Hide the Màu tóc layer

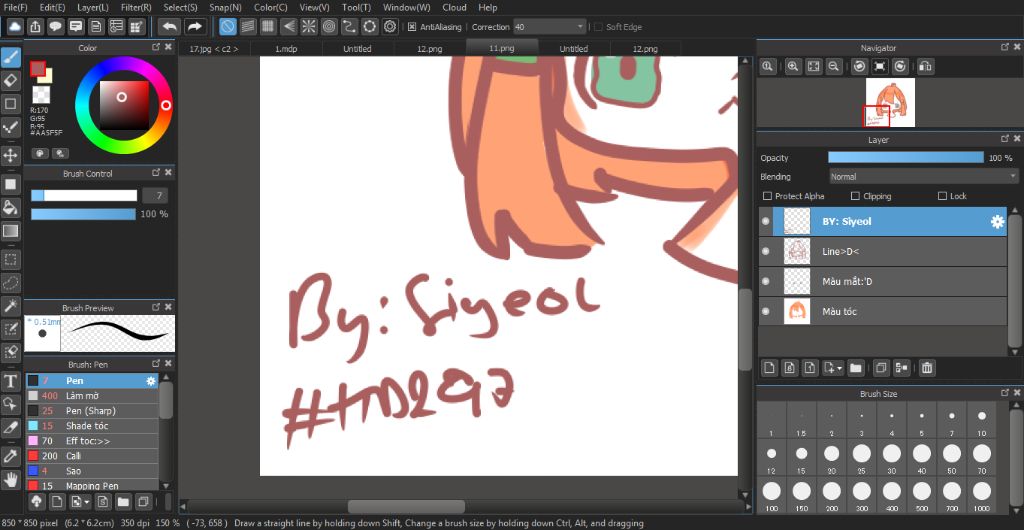tap(765, 311)
